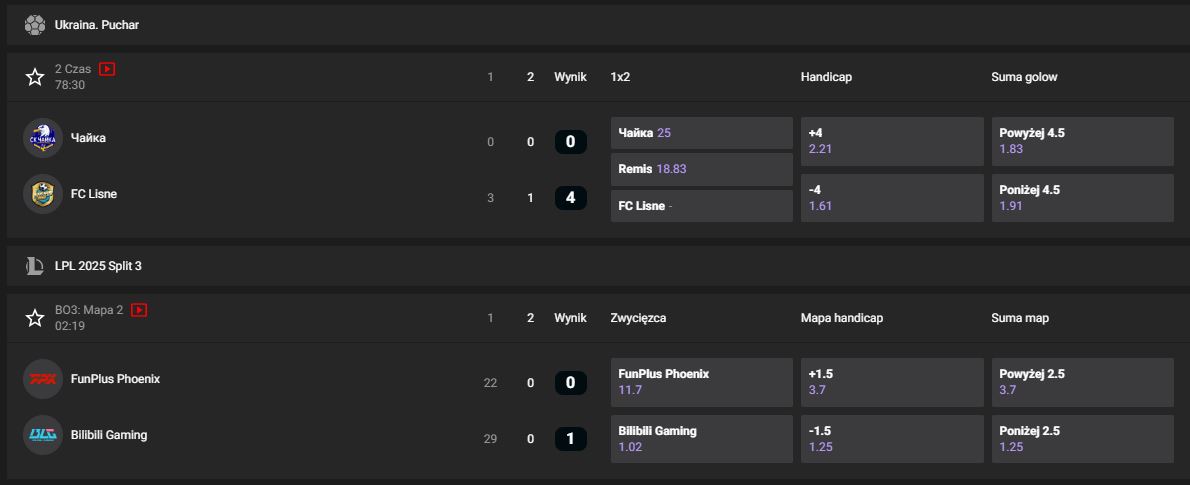Viewport: 1190px width, 485px height.
Task: Click Bilibili Gaming total score 1
Action: pos(571,439)
